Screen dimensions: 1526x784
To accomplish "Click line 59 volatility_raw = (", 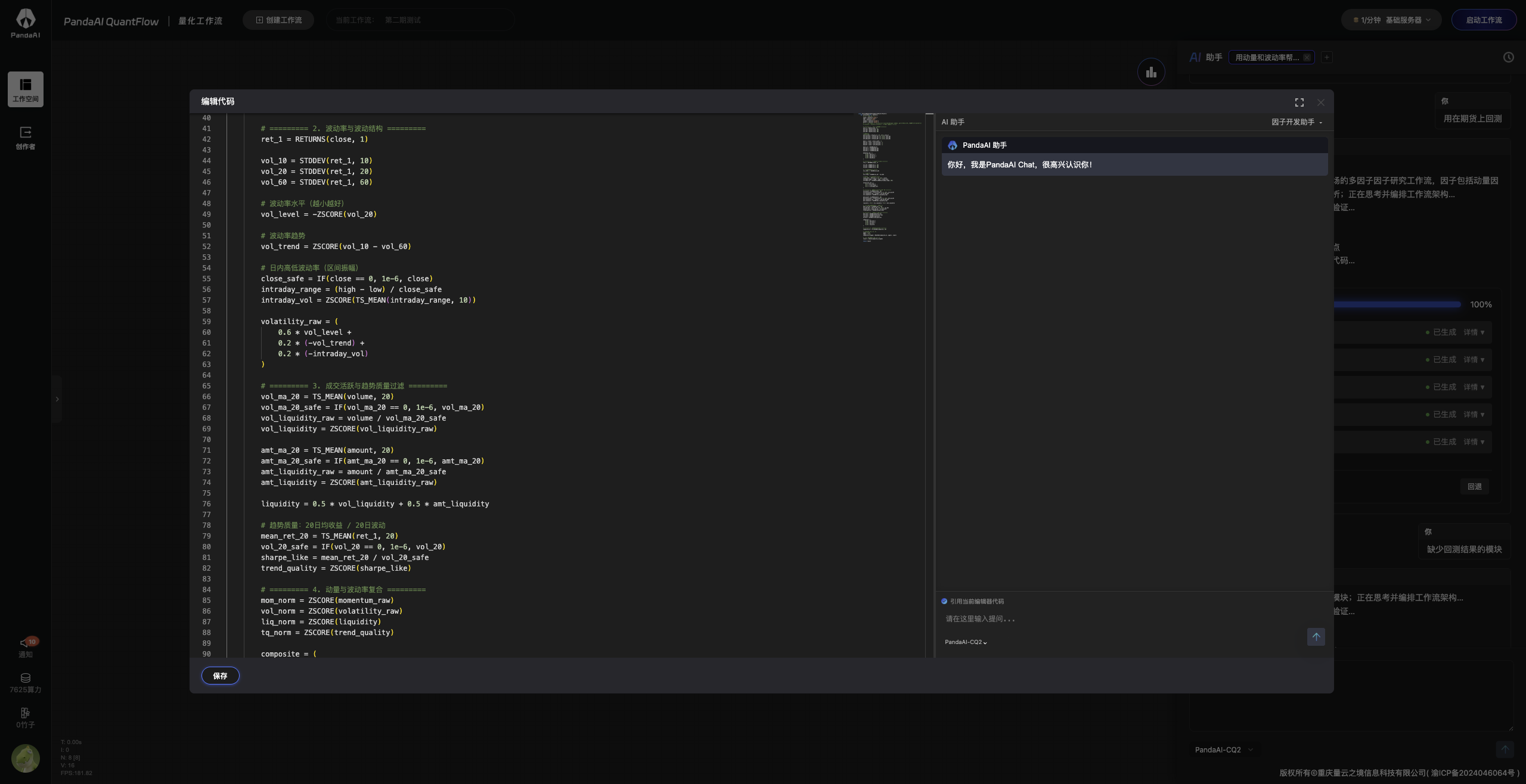I will coord(299,322).
